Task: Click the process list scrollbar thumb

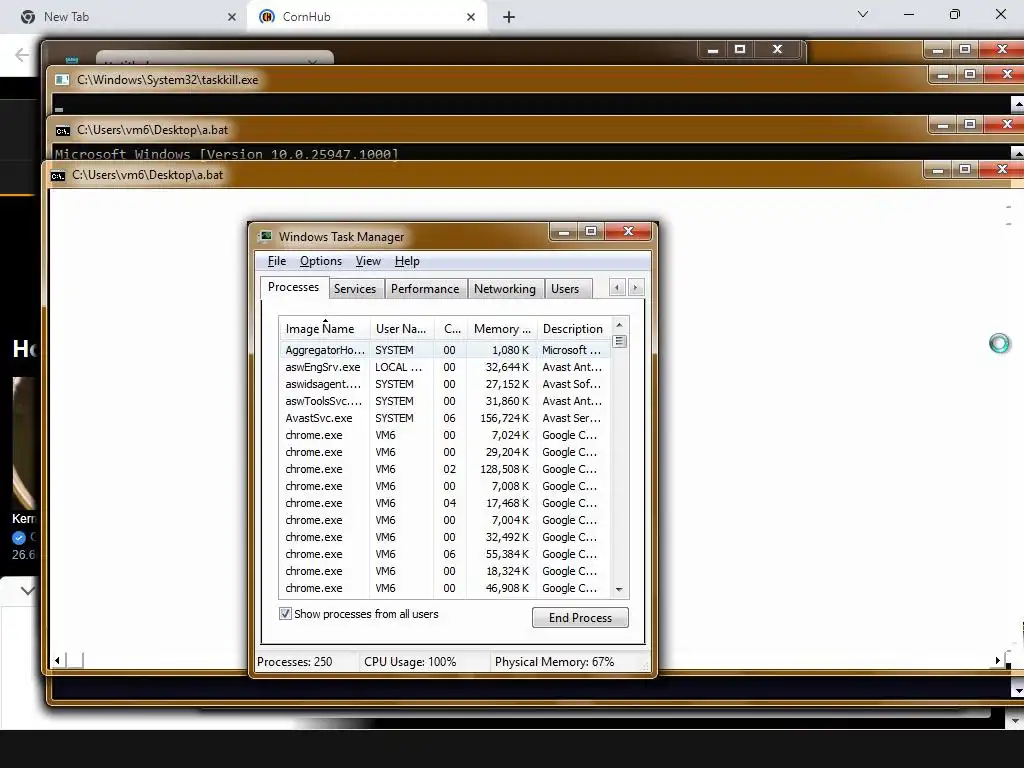Action: click(x=619, y=342)
